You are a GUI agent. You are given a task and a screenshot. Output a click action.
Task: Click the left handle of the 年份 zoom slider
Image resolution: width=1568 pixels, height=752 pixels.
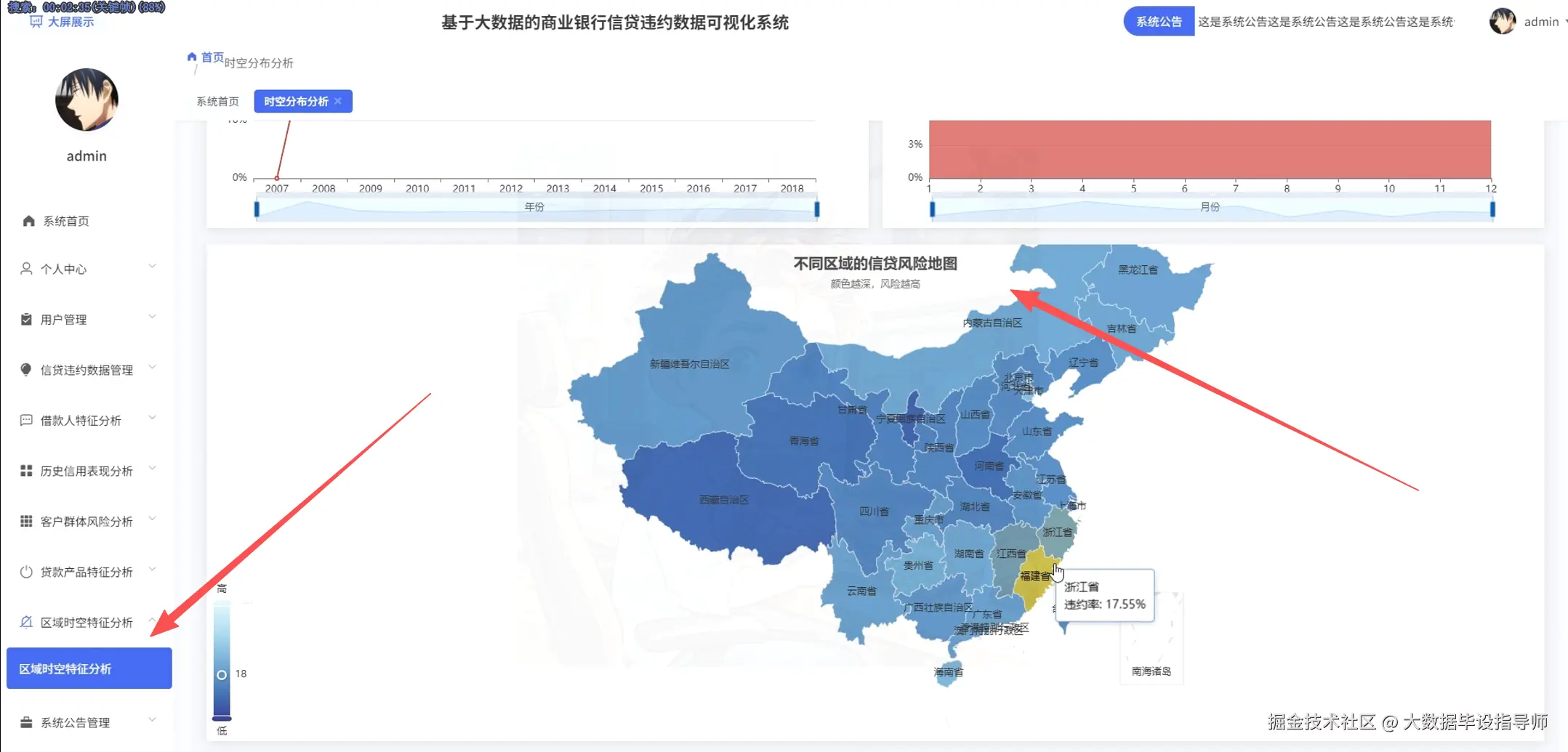pyautogui.click(x=257, y=209)
